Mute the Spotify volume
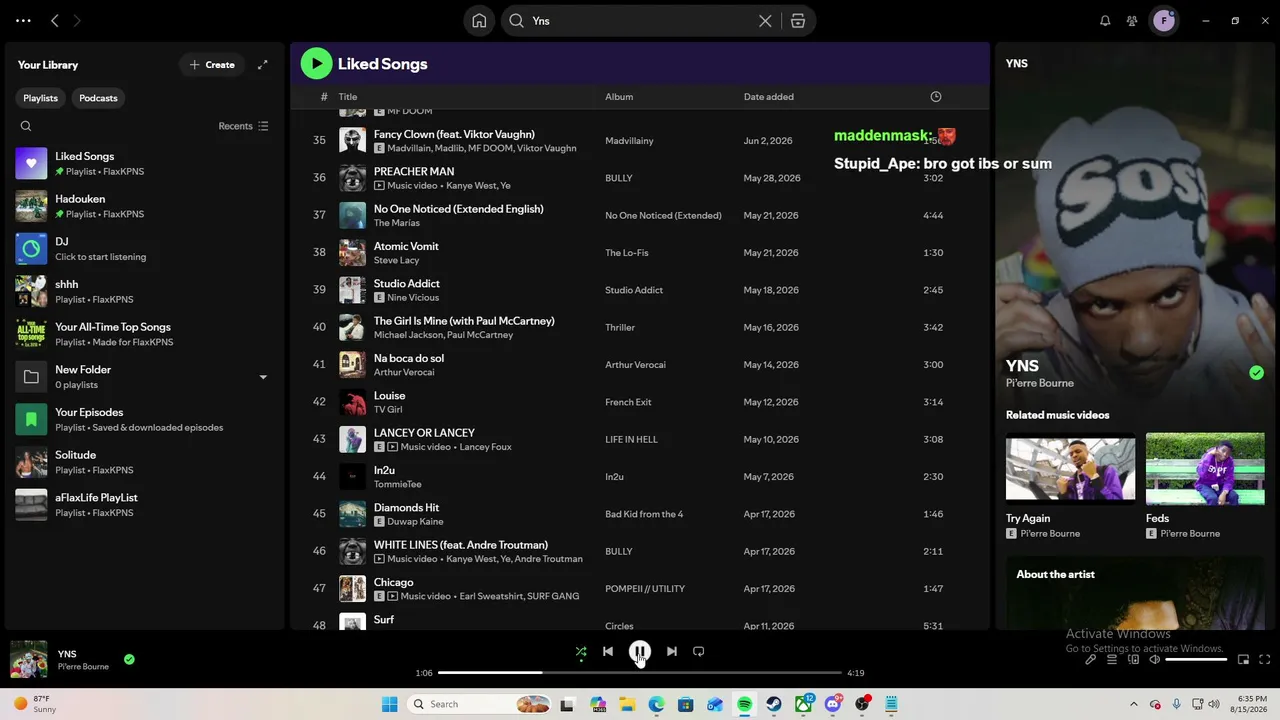Viewport: 1280px width, 720px height. [1155, 660]
